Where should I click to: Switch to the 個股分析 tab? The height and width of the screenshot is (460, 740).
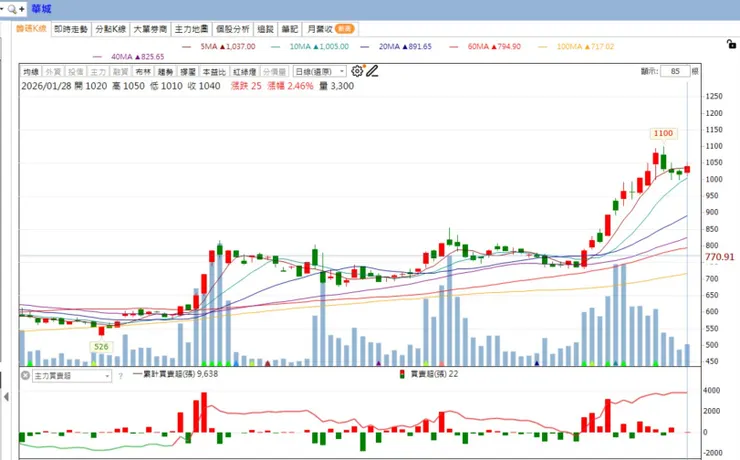point(233,29)
